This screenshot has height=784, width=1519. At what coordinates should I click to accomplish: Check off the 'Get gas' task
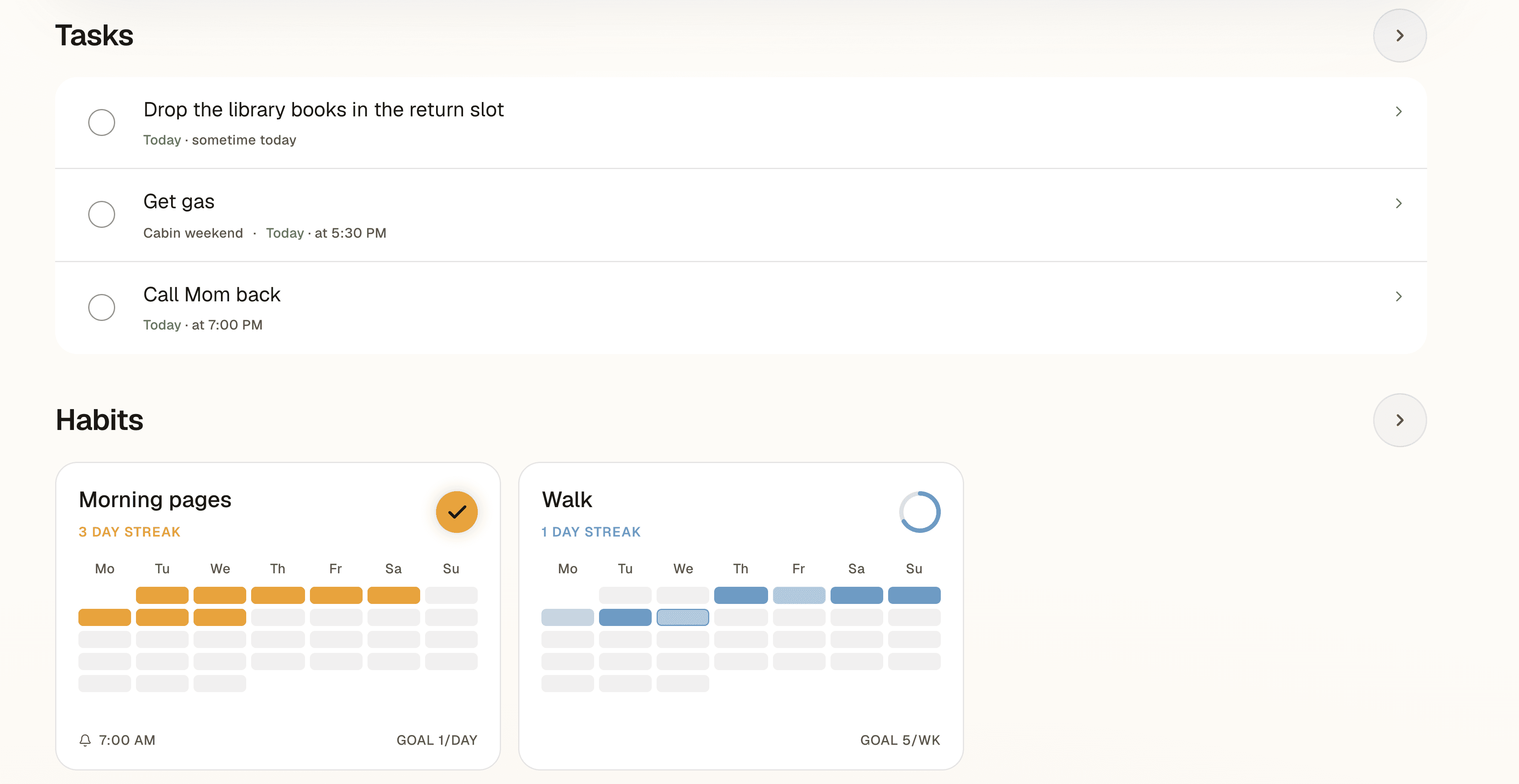(101, 214)
